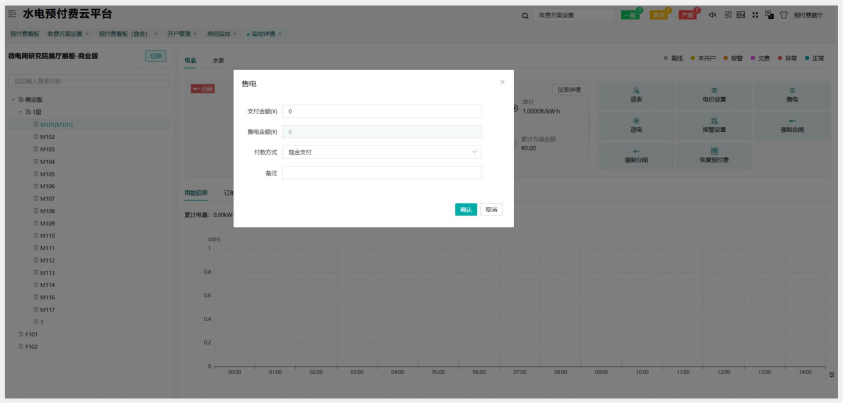The height and width of the screenshot is (403, 843).
Task: Open the 报警设置 action tile
Action: pos(714,126)
